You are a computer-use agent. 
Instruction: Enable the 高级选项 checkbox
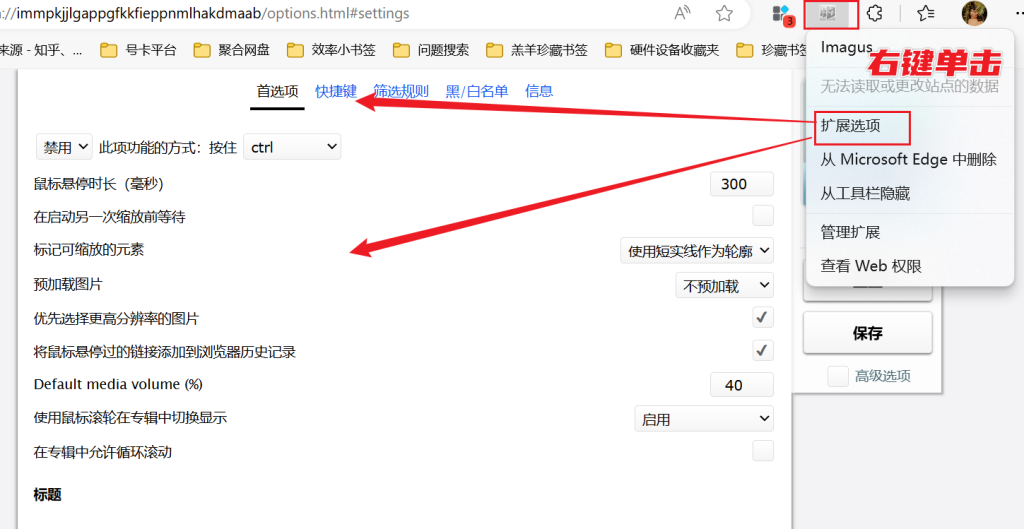(x=838, y=376)
